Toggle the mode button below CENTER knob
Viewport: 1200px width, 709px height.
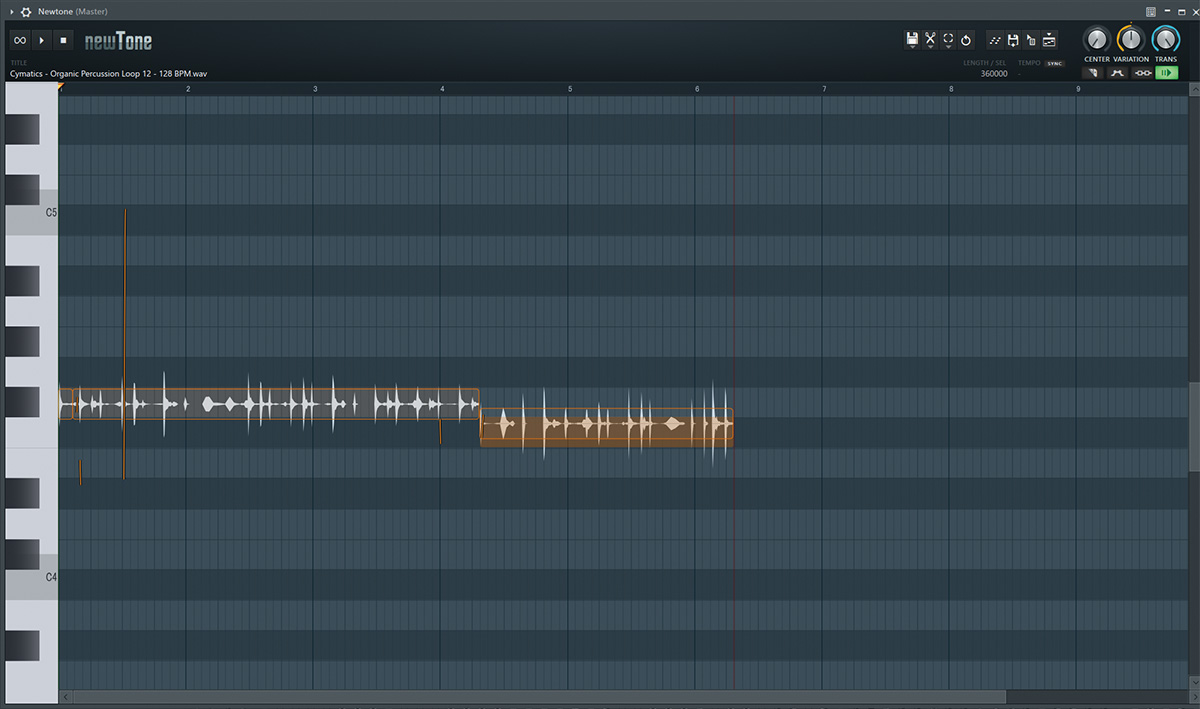1093,72
